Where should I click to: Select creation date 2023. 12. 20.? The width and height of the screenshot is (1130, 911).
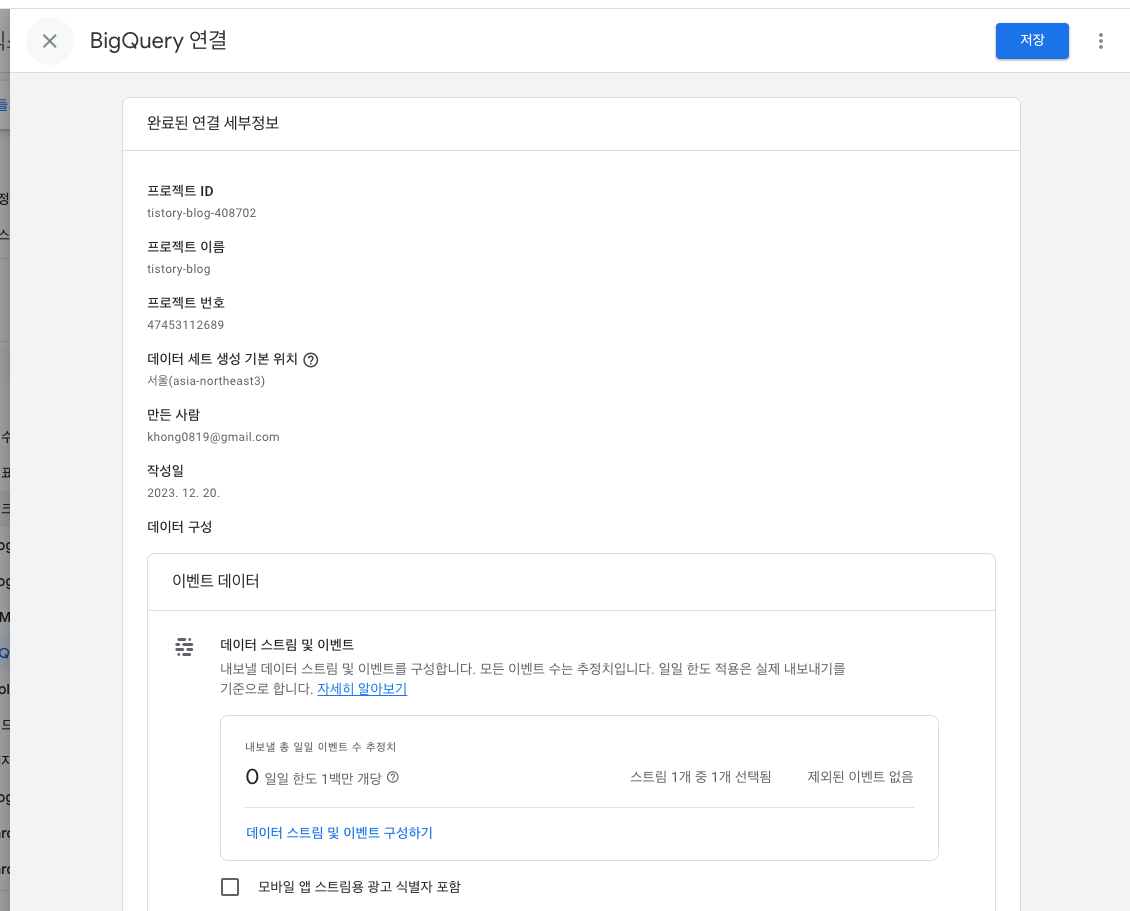(183, 493)
